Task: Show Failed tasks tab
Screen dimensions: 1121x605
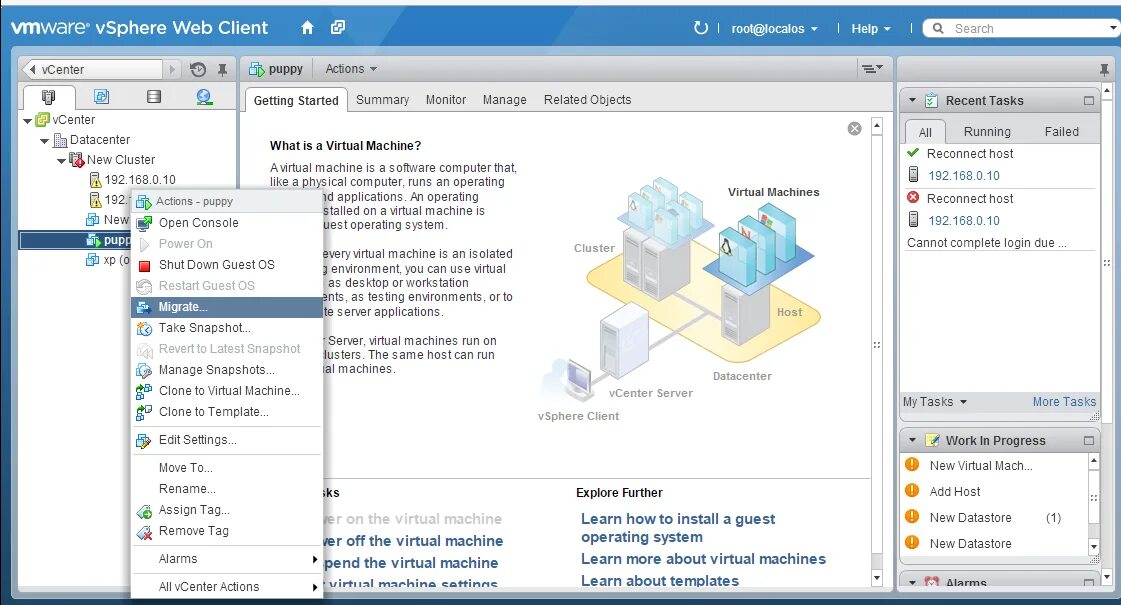Action: click(1062, 132)
